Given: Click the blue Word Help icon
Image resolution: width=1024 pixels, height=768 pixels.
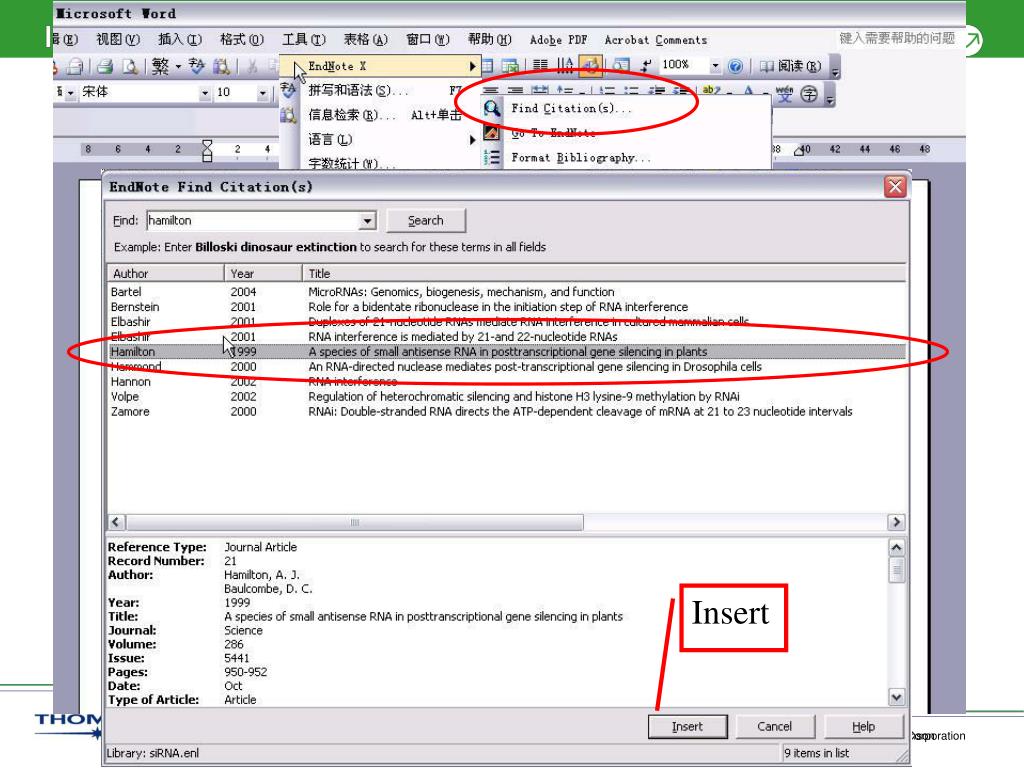Looking at the screenshot, I should pyautogui.click(x=735, y=66).
